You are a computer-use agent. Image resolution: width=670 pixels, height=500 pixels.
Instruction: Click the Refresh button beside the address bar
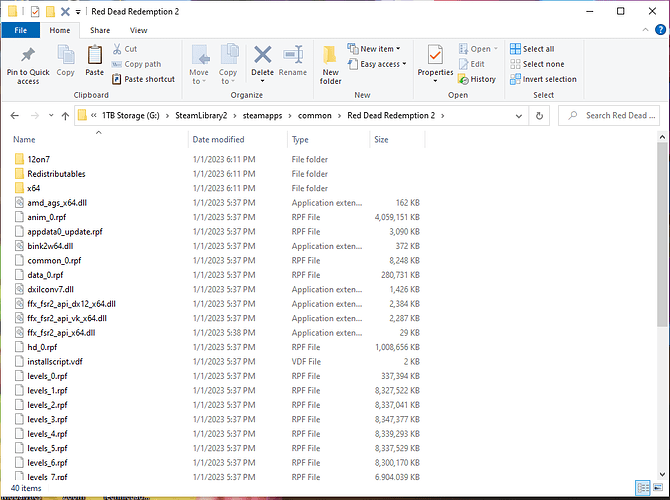[541, 115]
